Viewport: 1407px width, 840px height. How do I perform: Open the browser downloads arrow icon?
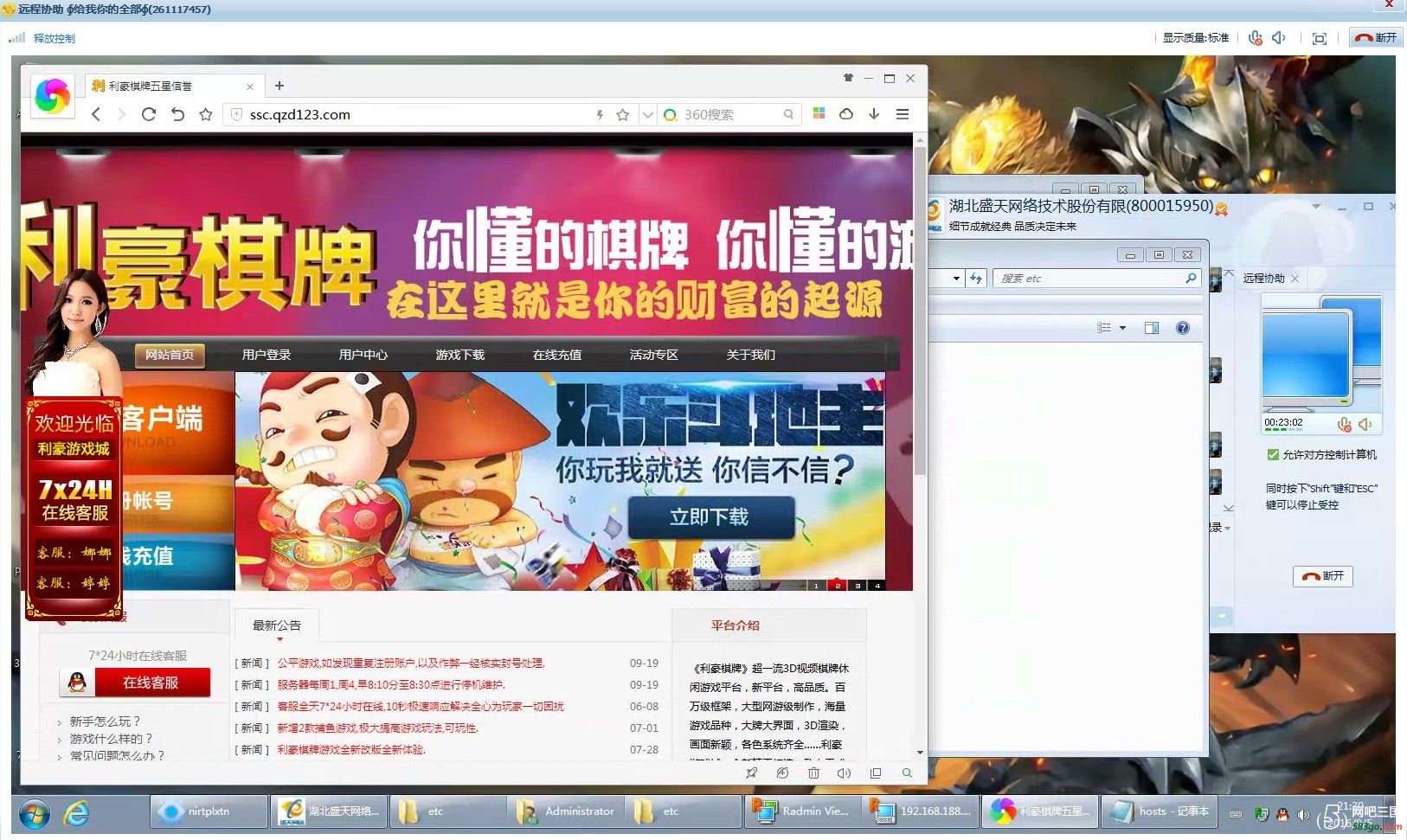(x=874, y=113)
